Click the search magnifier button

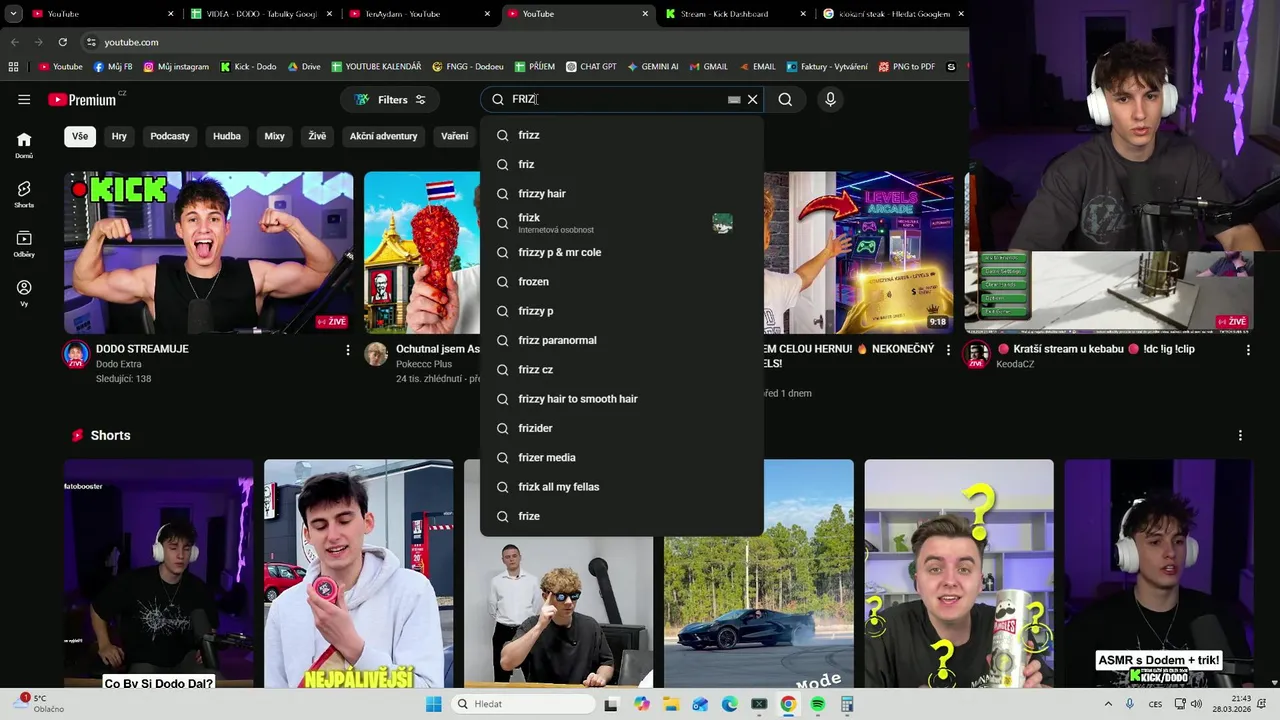click(785, 99)
